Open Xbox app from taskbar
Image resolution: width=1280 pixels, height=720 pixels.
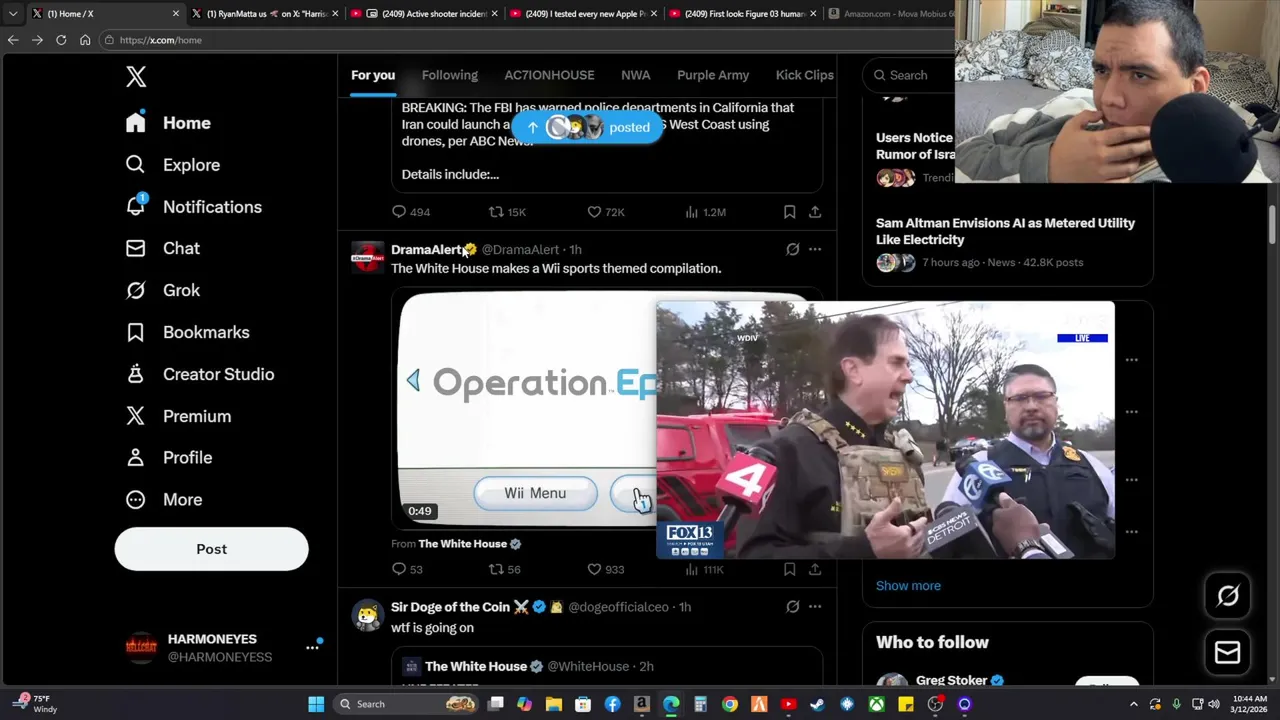876,704
